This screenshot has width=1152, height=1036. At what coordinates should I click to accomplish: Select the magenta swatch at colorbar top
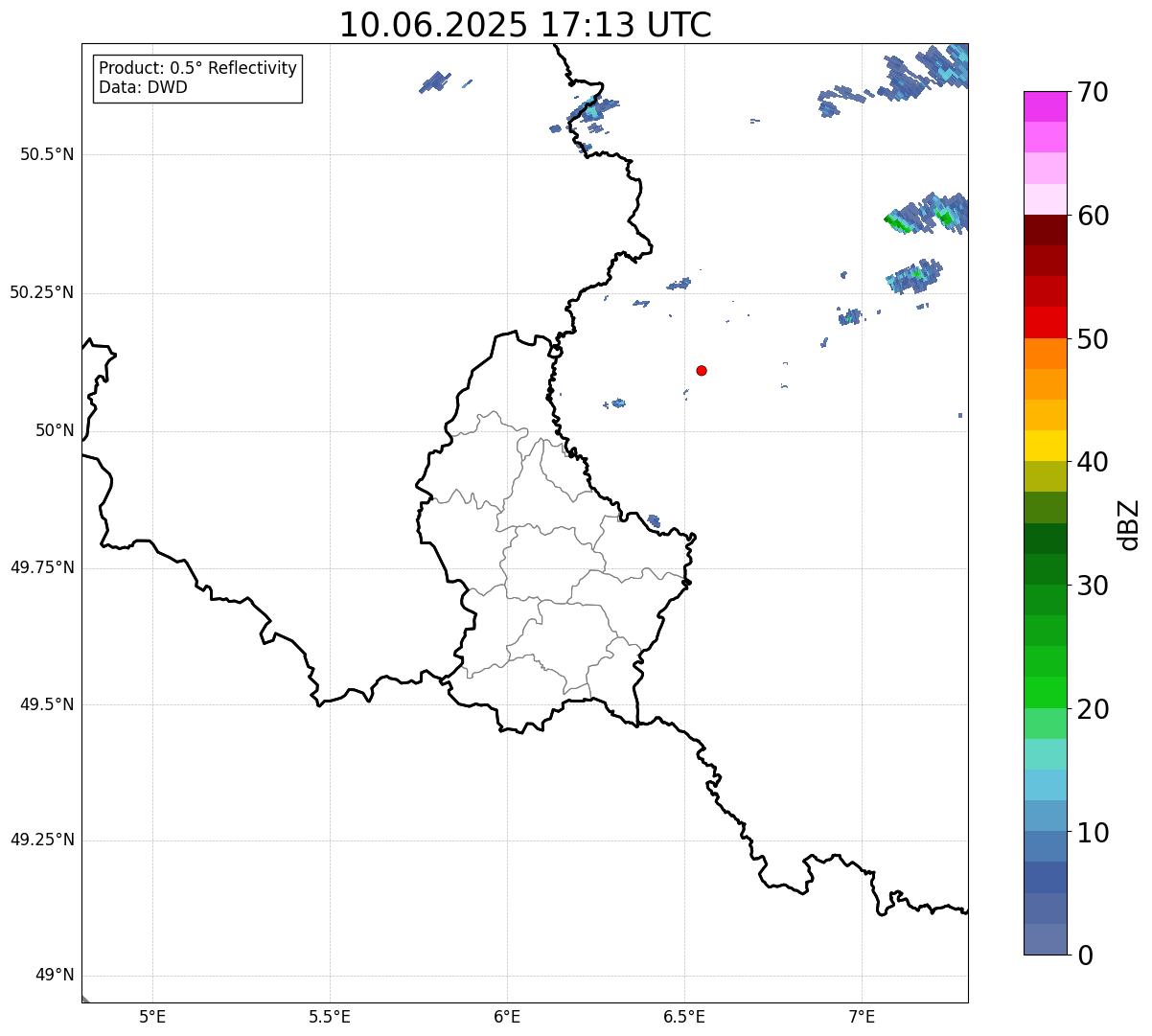(x=1045, y=106)
